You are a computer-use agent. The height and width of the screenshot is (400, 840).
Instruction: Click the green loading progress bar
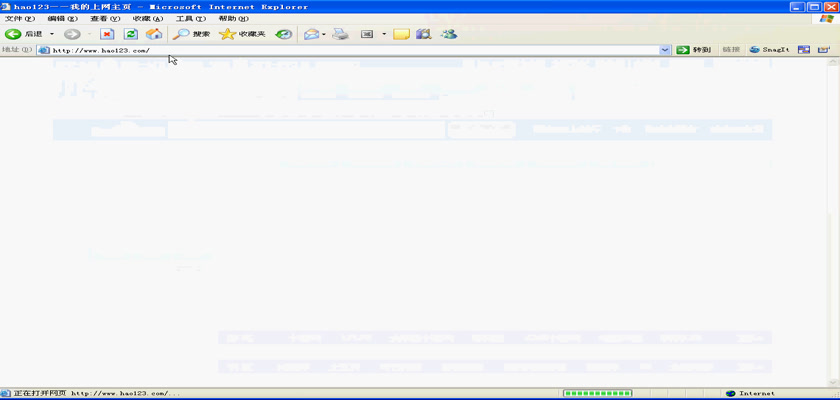598,394
